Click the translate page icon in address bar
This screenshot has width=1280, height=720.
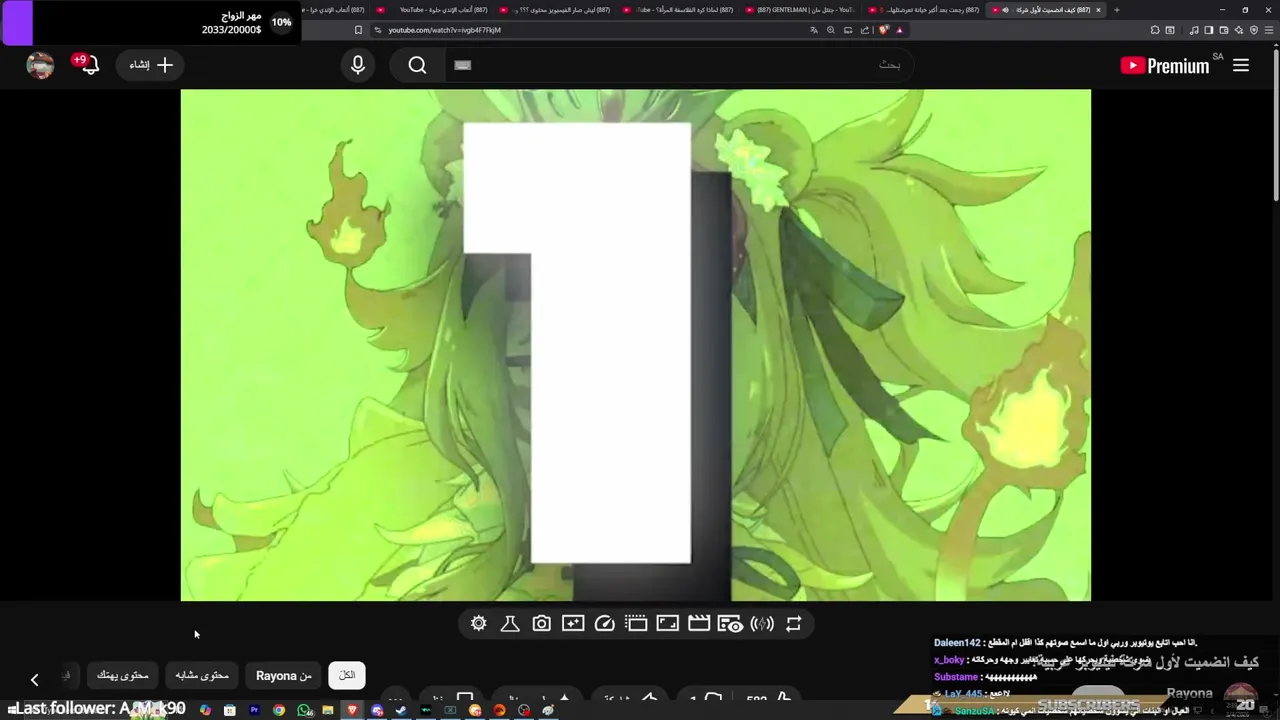[x=814, y=30]
